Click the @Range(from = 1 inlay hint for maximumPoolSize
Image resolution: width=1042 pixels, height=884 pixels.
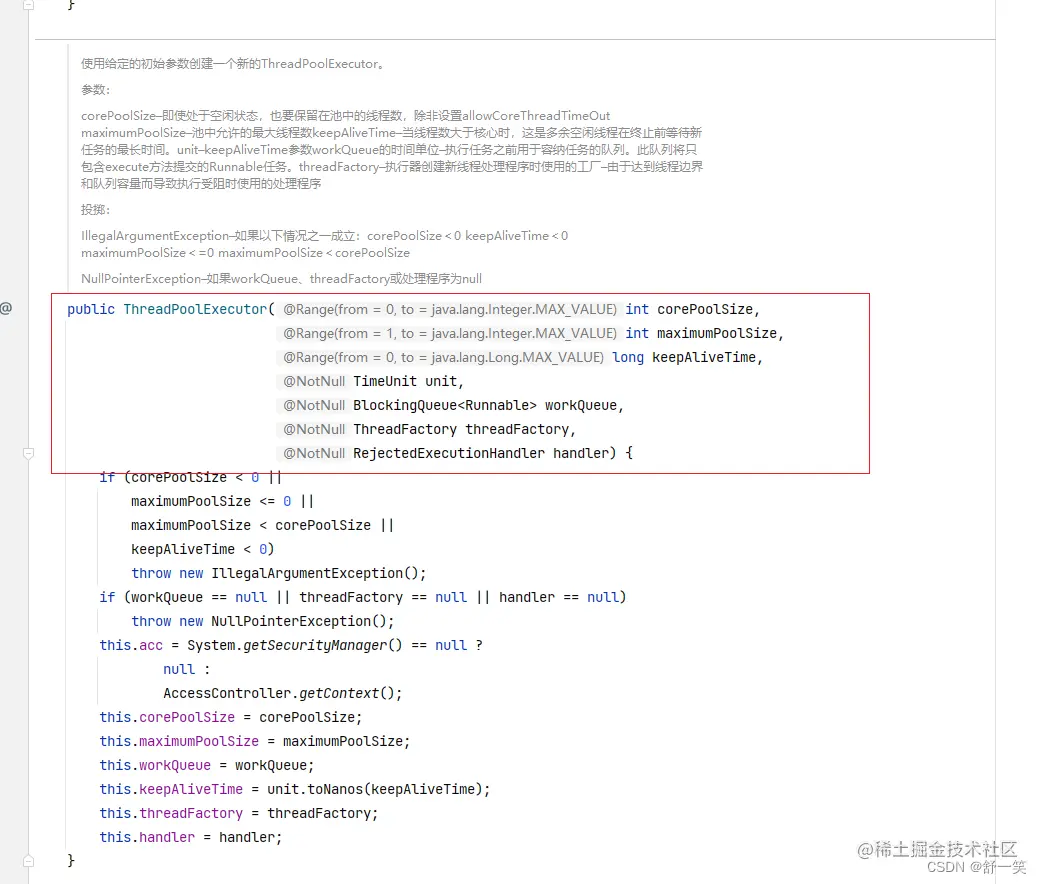point(450,333)
